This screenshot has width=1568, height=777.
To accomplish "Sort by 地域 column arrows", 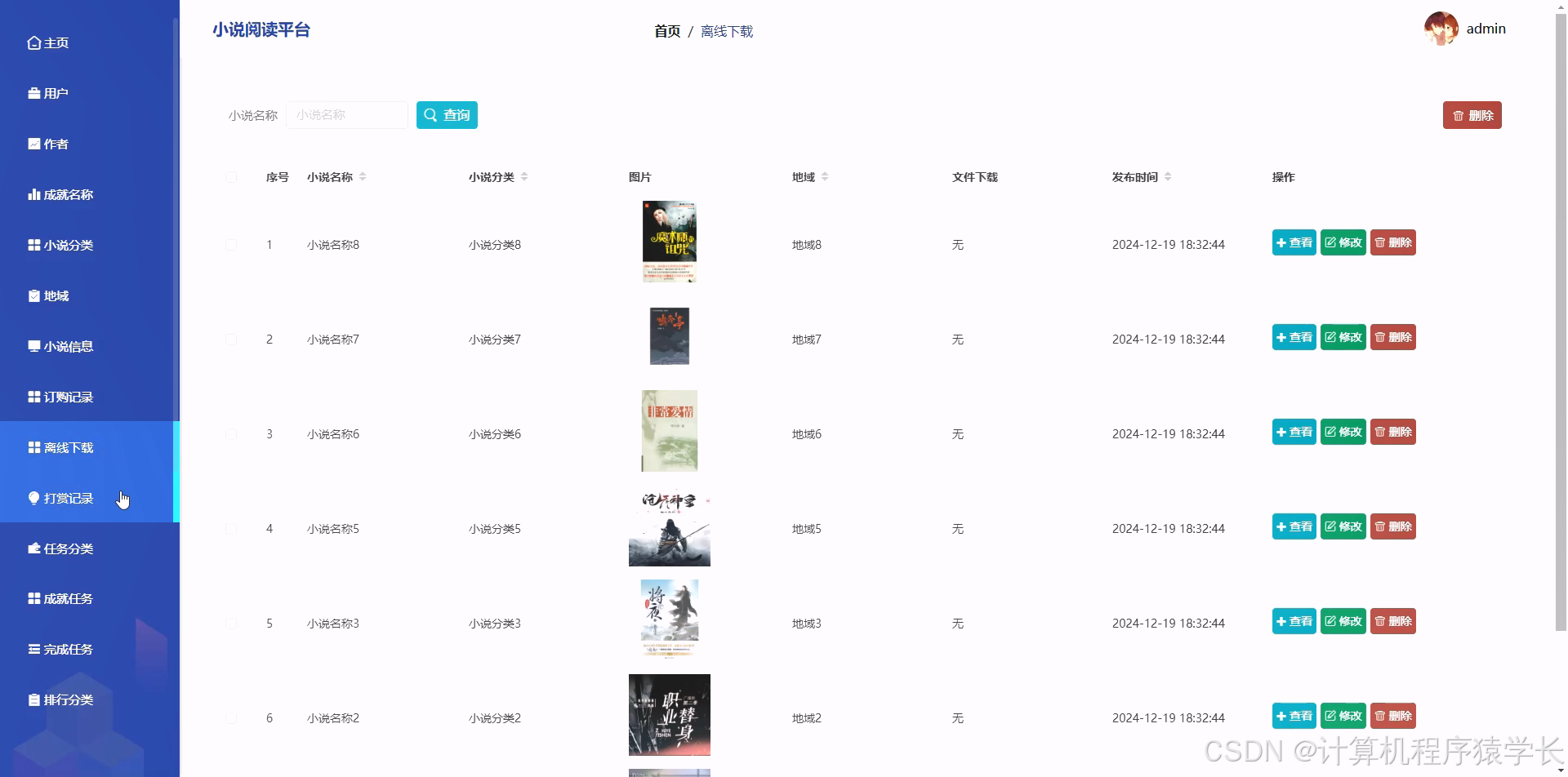I will coord(825,177).
